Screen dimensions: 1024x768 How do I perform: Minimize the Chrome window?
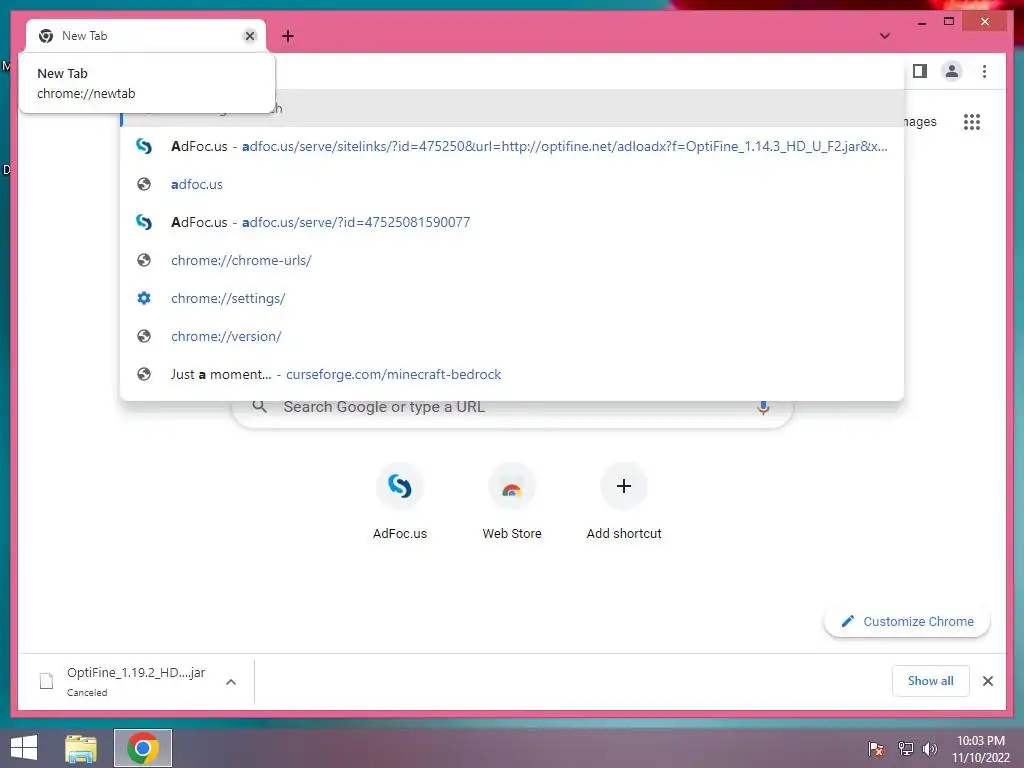tap(921, 22)
